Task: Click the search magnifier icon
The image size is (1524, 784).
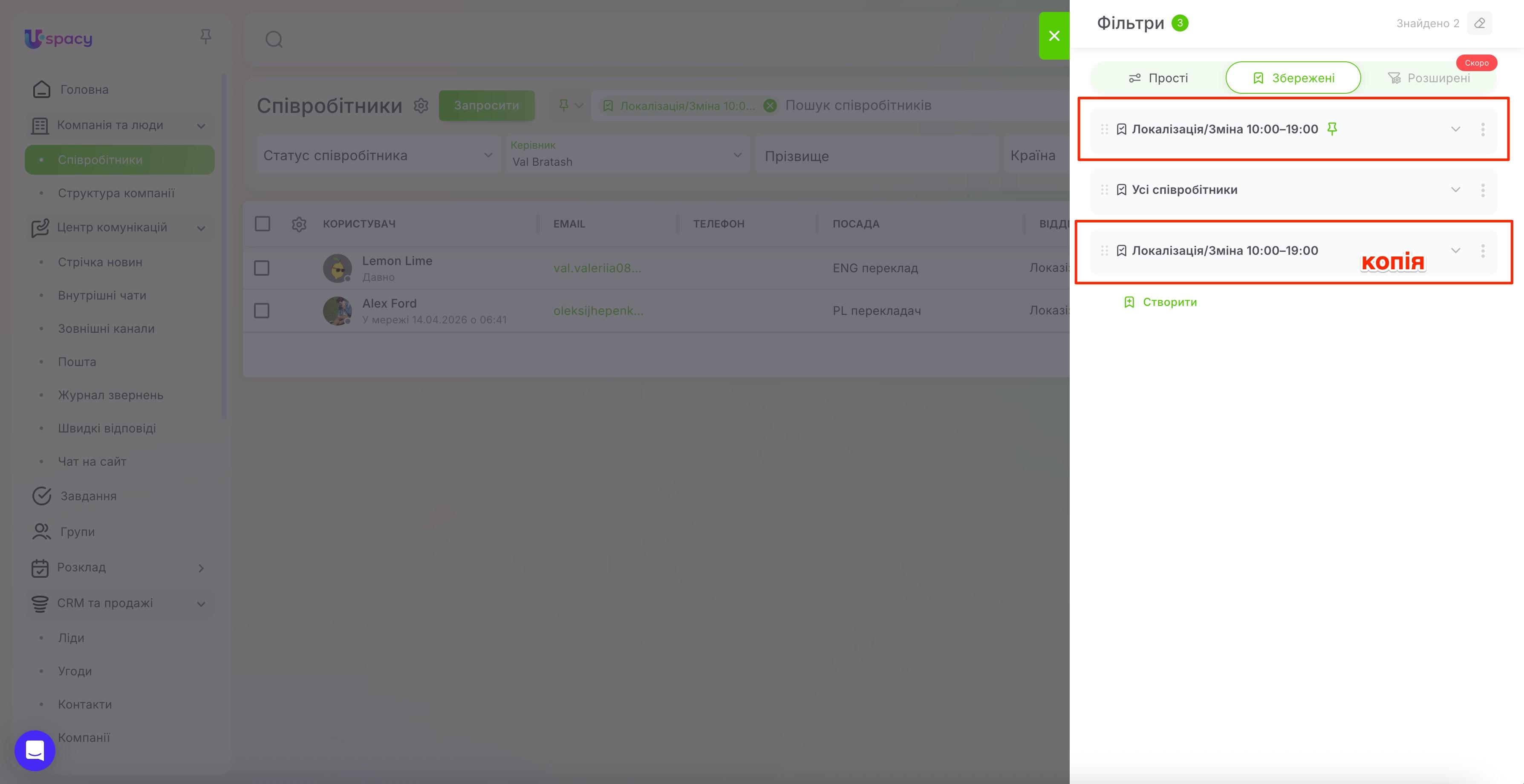Action: click(274, 40)
